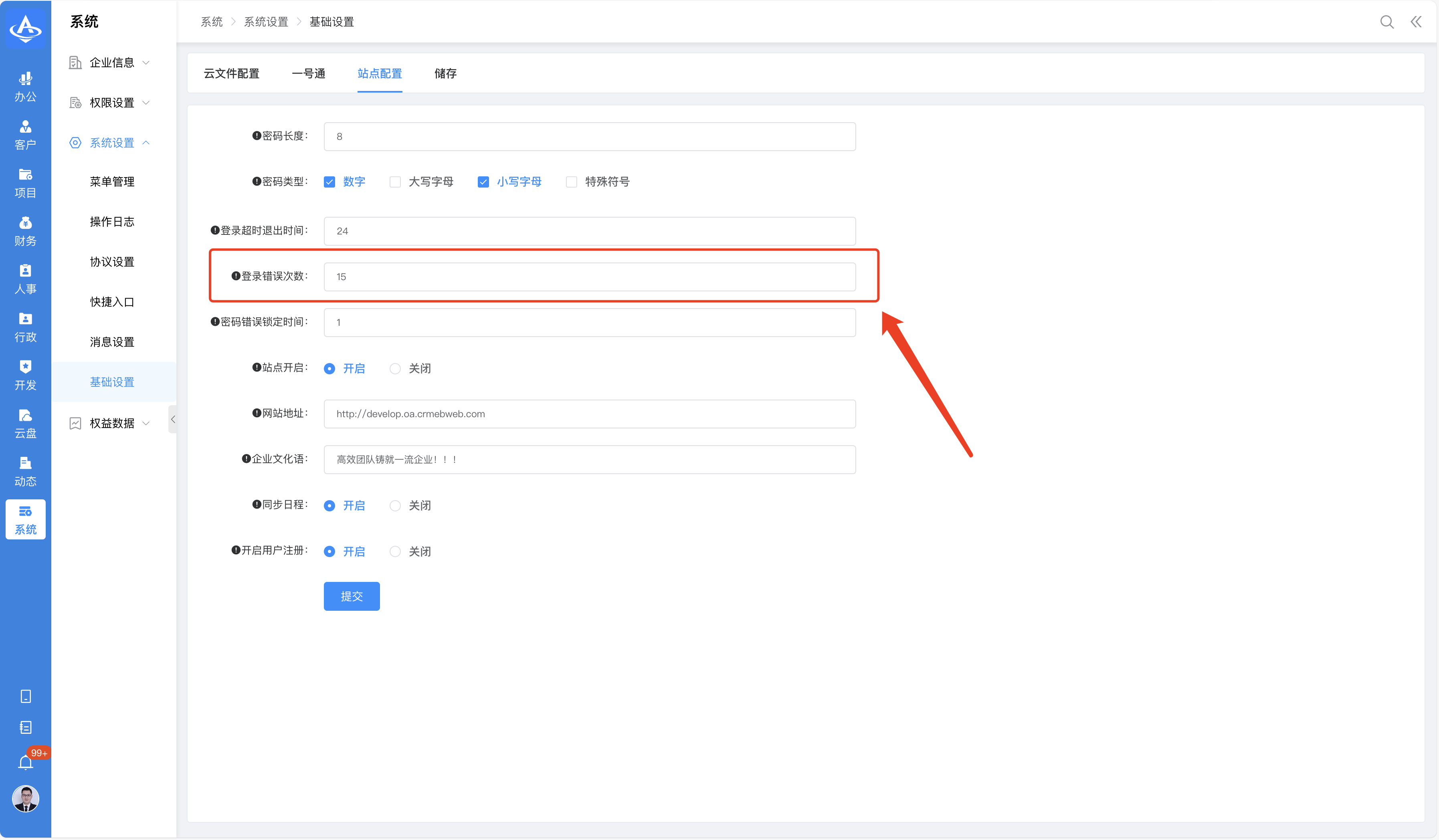Open the 人事 (HR) module icon
This screenshot has width=1439, height=840.
tap(25, 279)
